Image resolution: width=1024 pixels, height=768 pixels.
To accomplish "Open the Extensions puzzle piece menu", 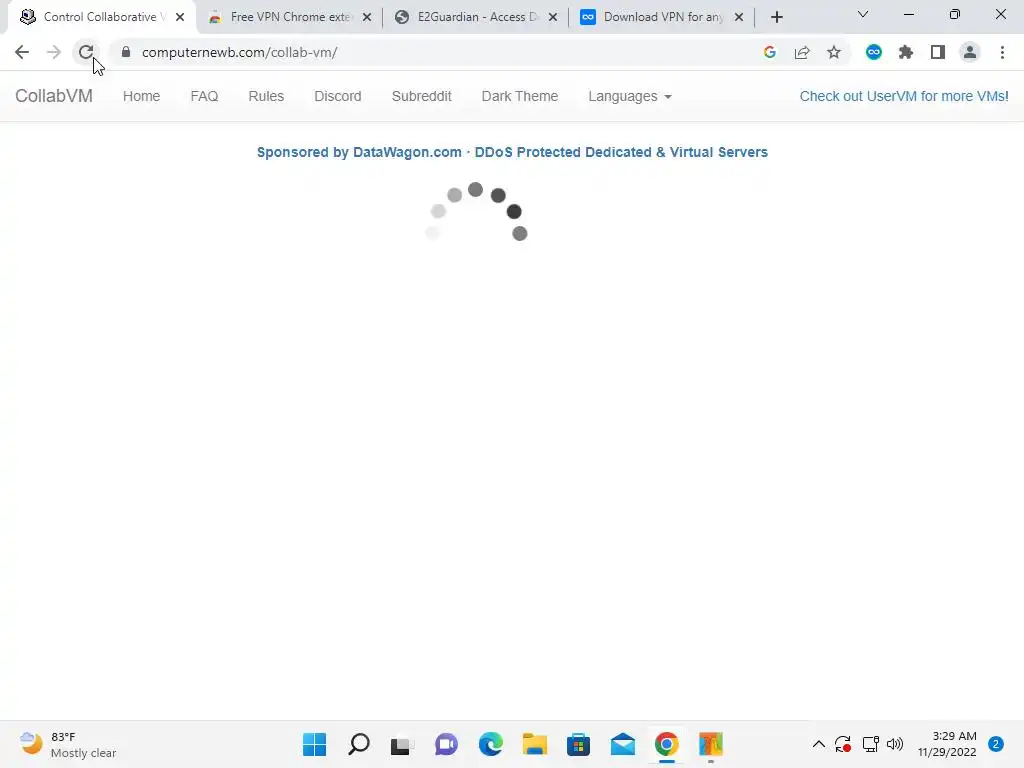I will (x=906, y=52).
